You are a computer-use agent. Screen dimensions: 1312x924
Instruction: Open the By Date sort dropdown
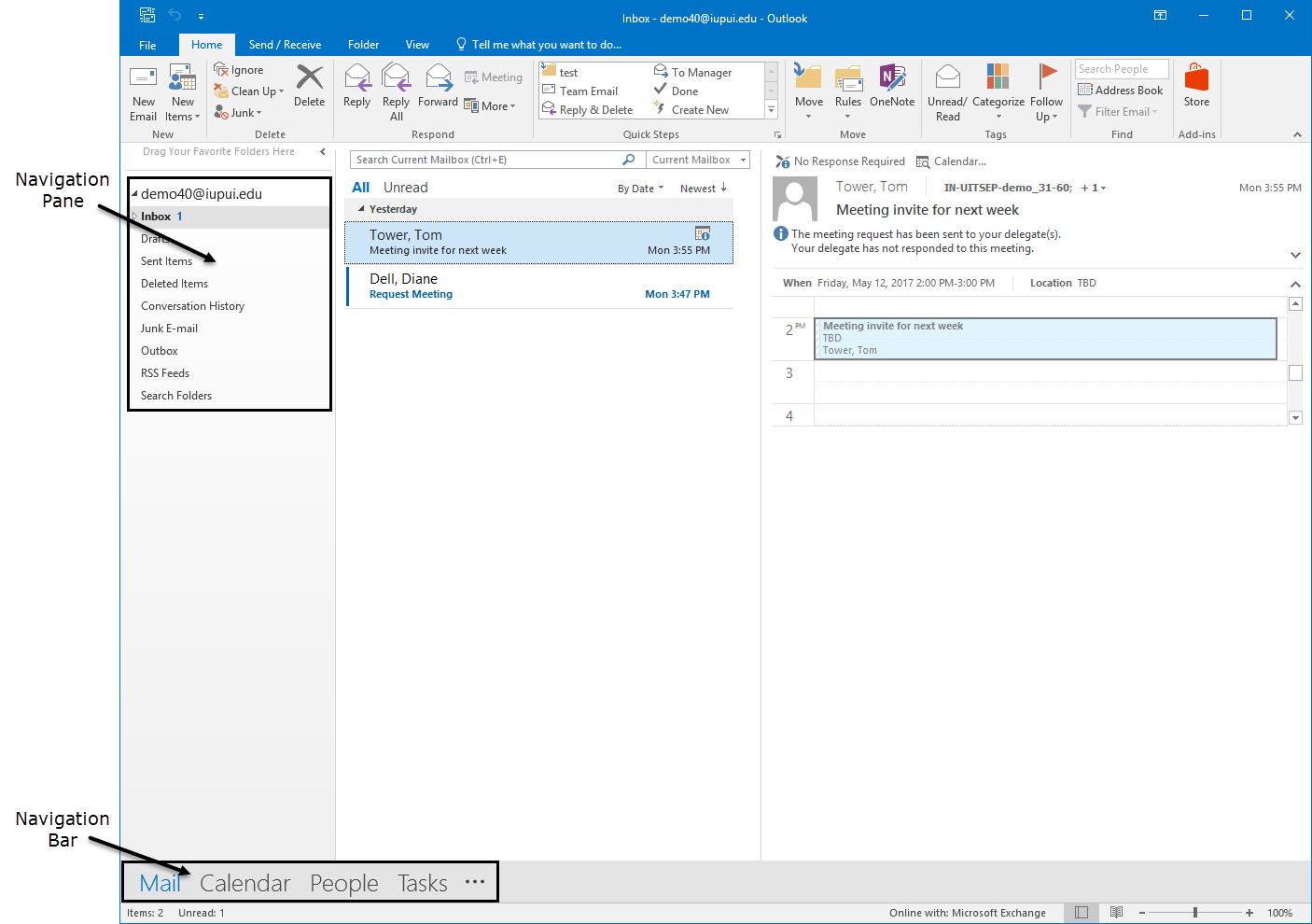point(640,189)
